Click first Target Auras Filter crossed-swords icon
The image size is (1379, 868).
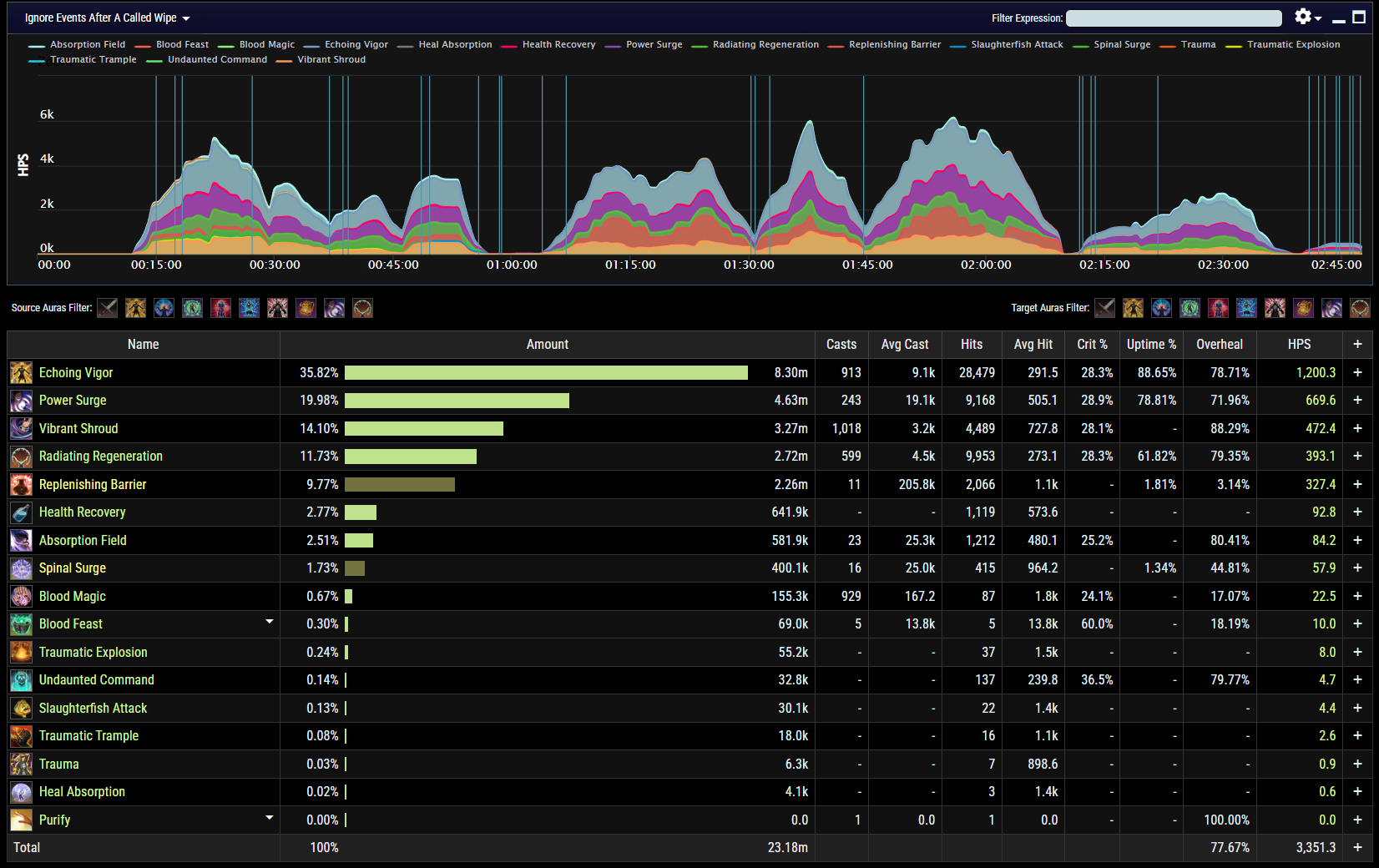point(1104,308)
